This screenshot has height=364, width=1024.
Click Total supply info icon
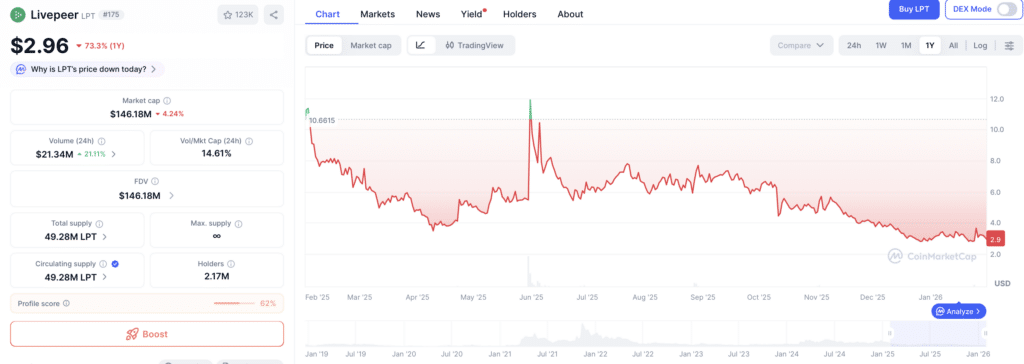point(99,223)
